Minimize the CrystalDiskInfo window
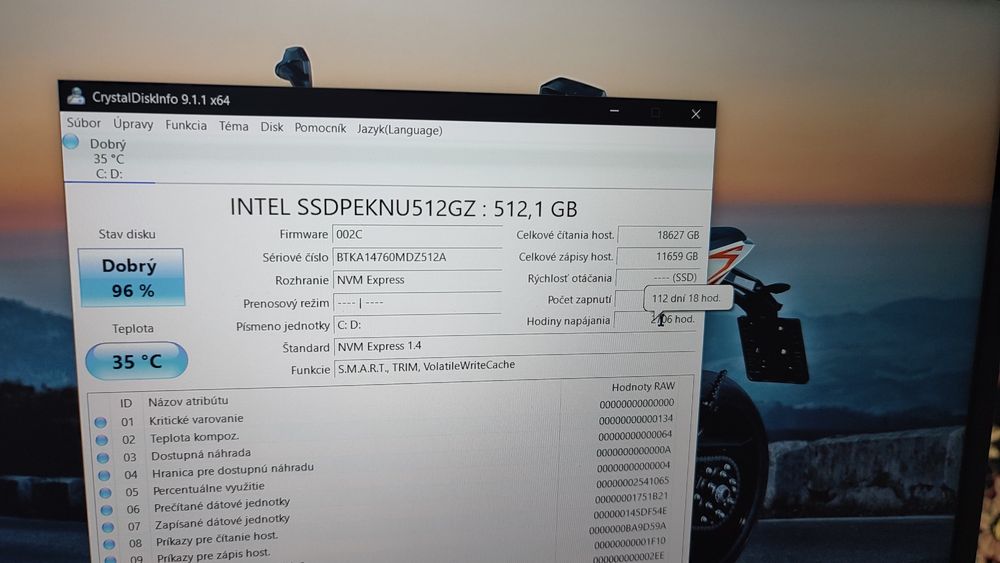Viewport: 1000px width, 563px height. 614,111
